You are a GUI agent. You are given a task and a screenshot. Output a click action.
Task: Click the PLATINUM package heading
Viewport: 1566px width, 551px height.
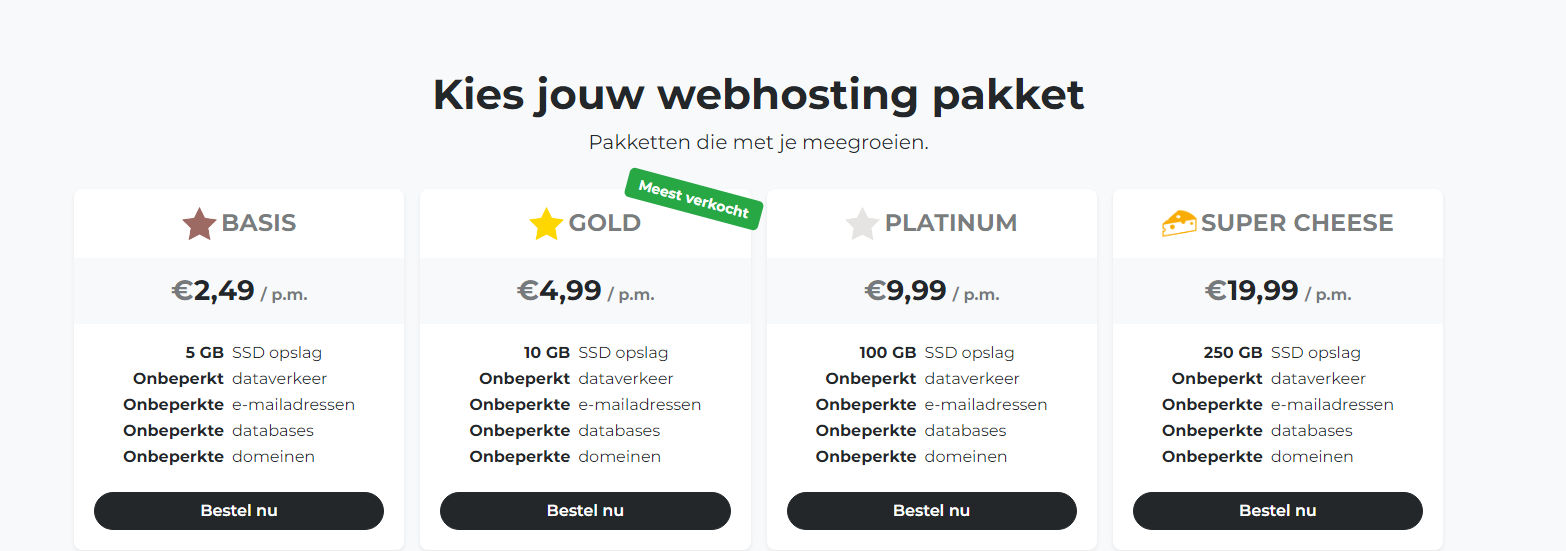pos(950,223)
